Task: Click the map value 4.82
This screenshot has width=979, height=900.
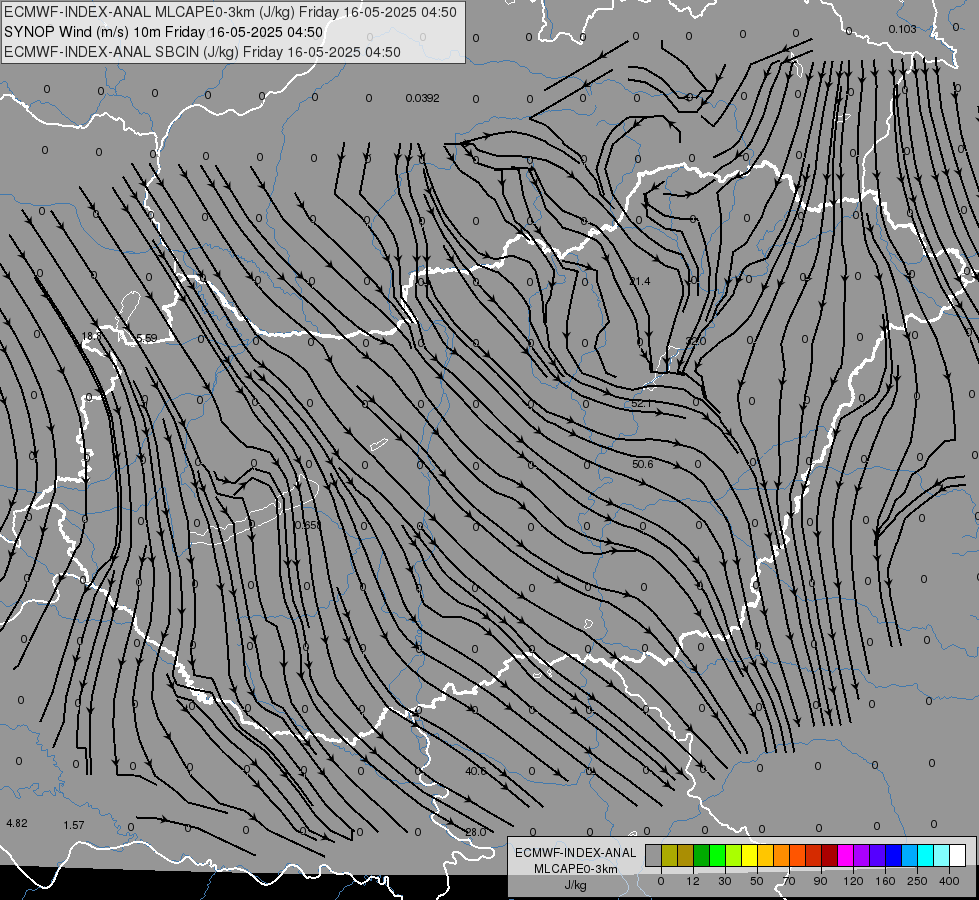Action: (17, 823)
